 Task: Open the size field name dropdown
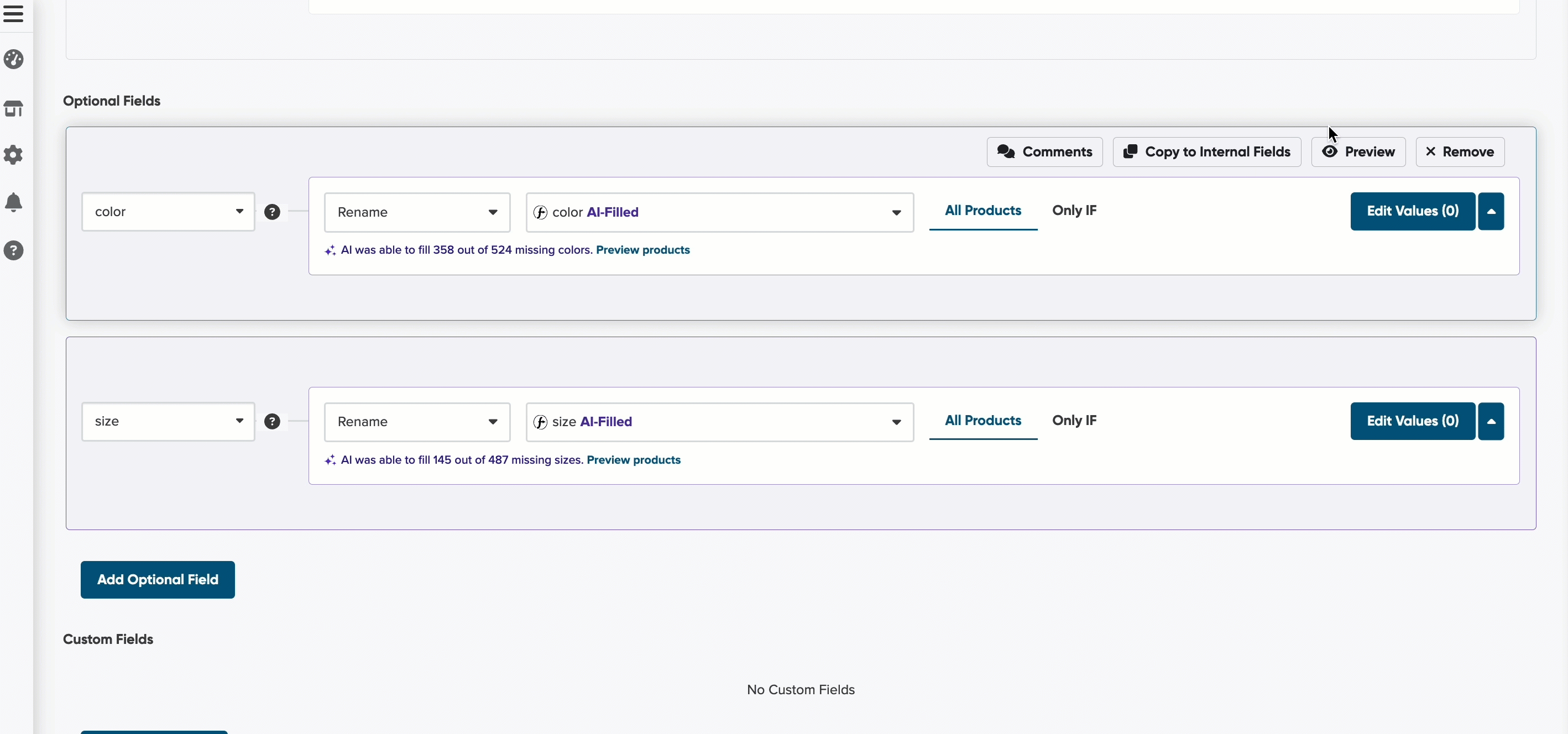click(168, 422)
